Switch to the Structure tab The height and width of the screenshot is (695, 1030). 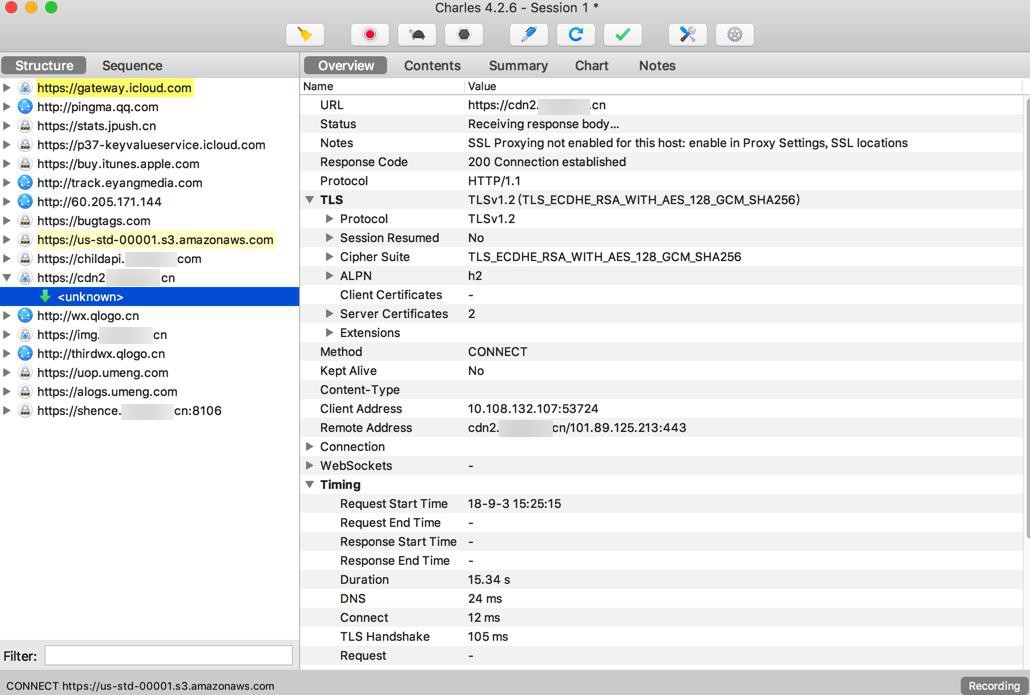[44, 66]
